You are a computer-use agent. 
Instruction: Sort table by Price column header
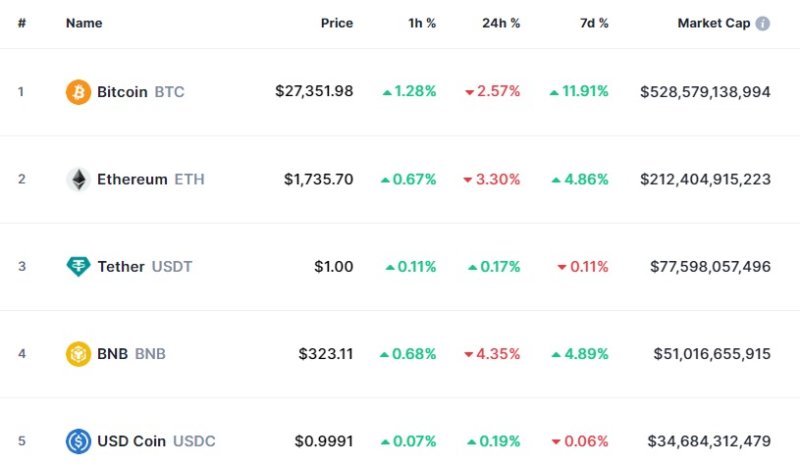click(x=336, y=23)
